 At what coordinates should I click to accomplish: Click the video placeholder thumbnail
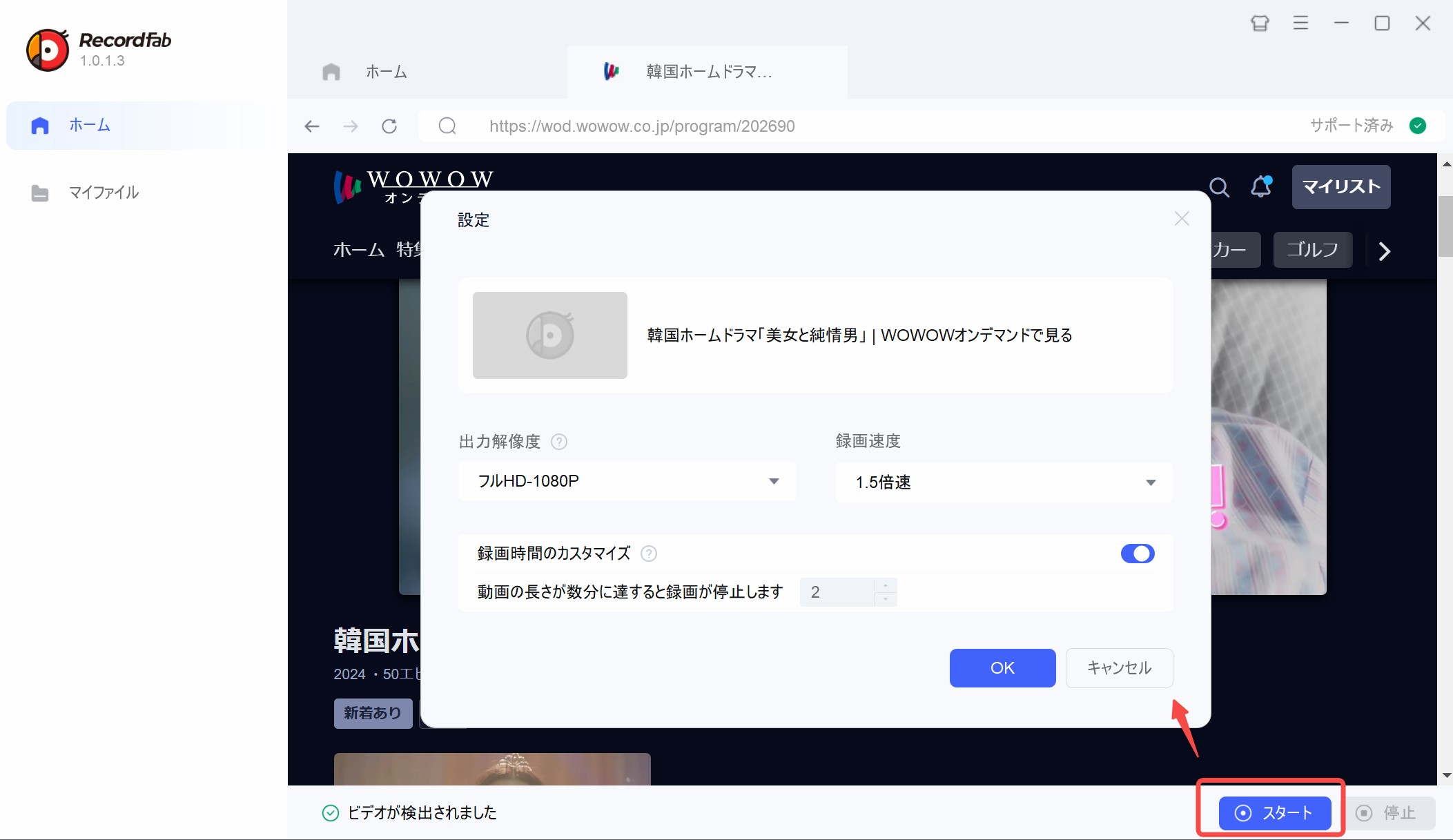coord(550,335)
